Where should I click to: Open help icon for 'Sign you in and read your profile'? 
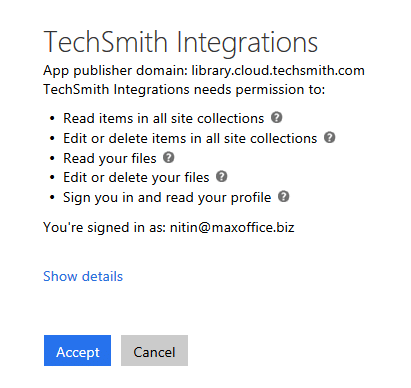tap(284, 196)
